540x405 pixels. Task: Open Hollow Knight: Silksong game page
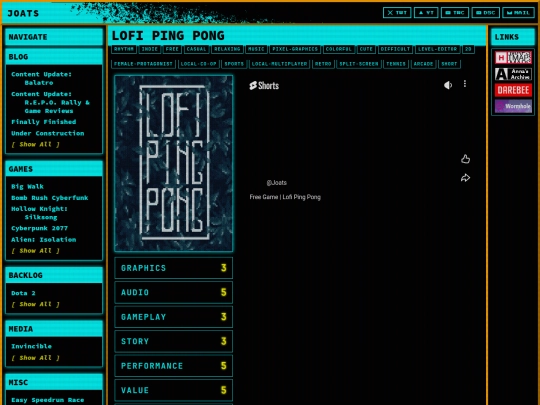pos(39,213)
